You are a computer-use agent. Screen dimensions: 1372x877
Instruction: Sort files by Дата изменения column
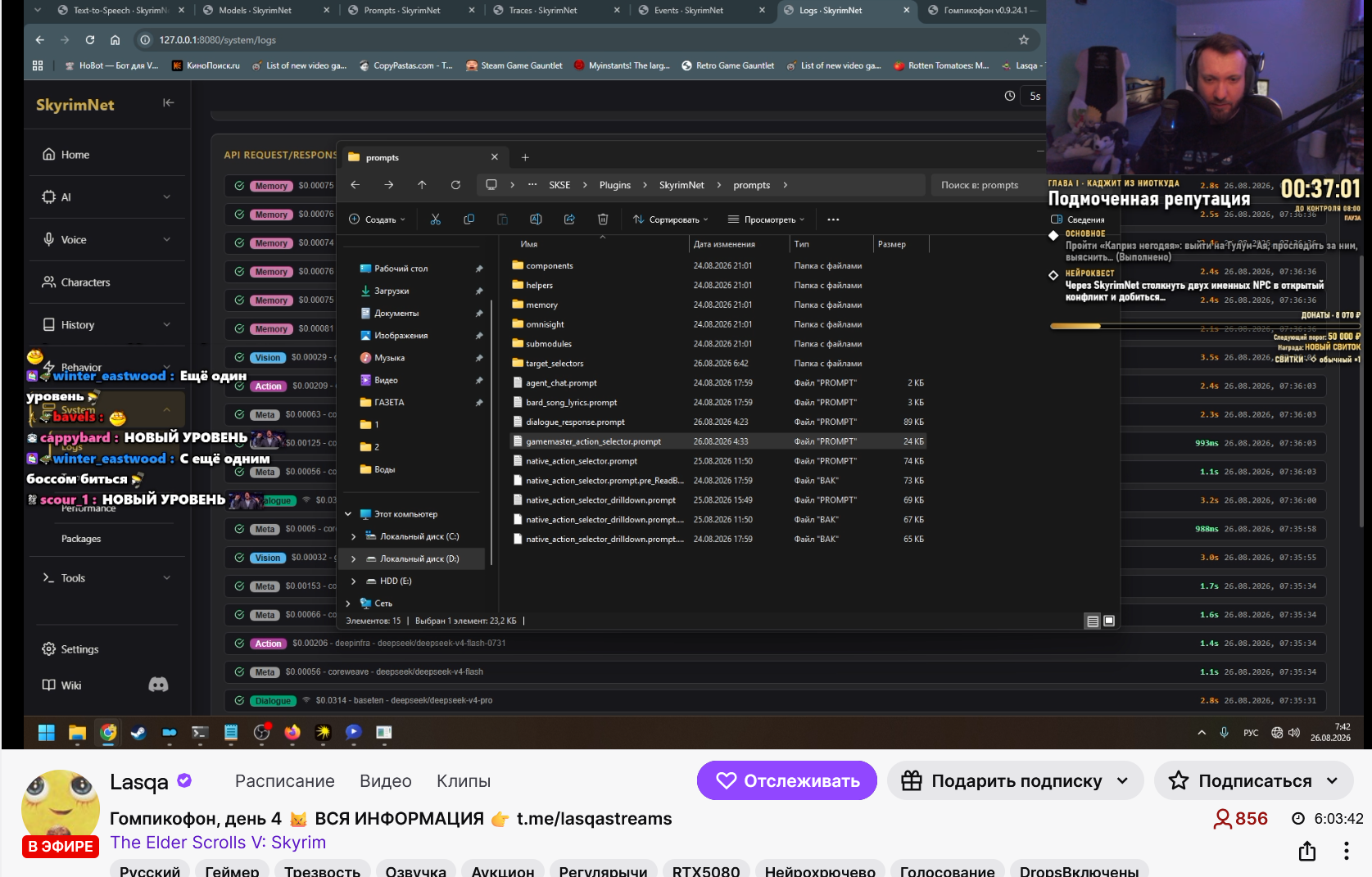point(725,244)
